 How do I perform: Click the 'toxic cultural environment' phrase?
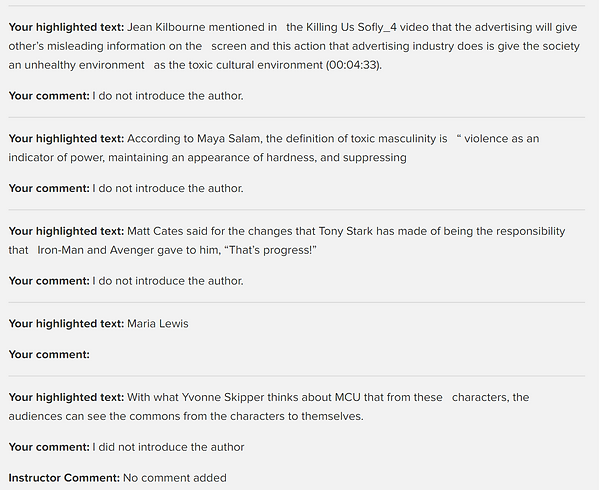(x=256, y=65)
